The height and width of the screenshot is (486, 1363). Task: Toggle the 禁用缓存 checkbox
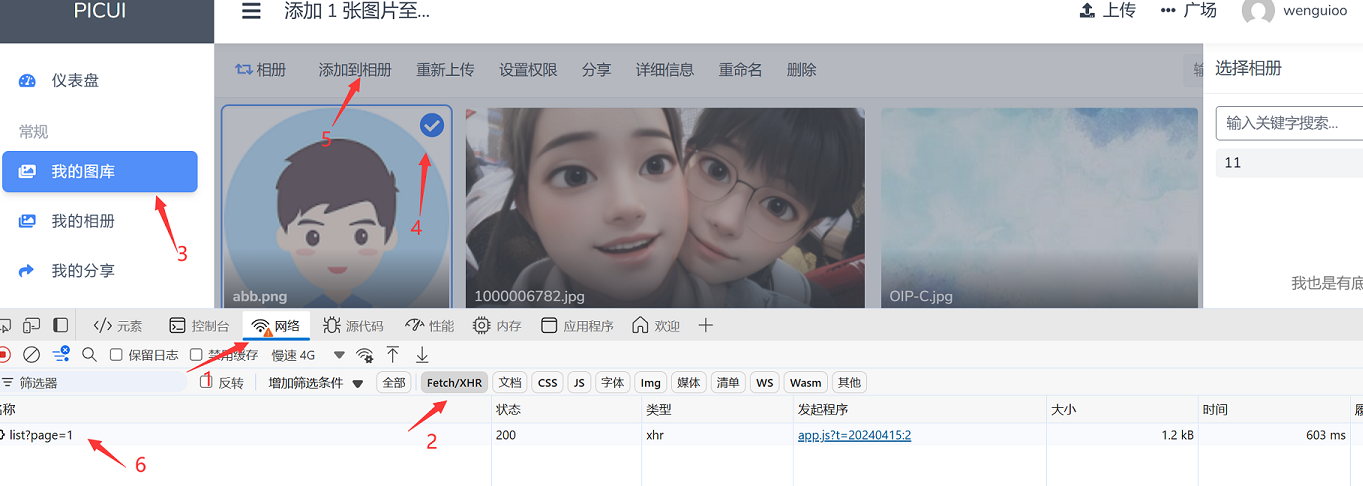197,355
